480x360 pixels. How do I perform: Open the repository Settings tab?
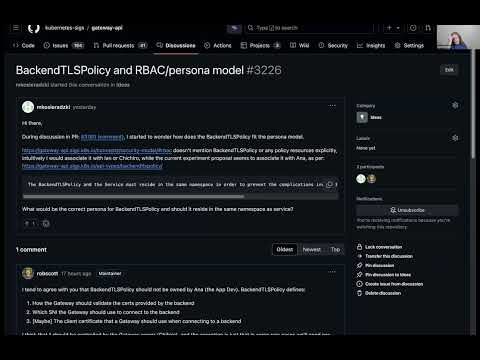409,45
